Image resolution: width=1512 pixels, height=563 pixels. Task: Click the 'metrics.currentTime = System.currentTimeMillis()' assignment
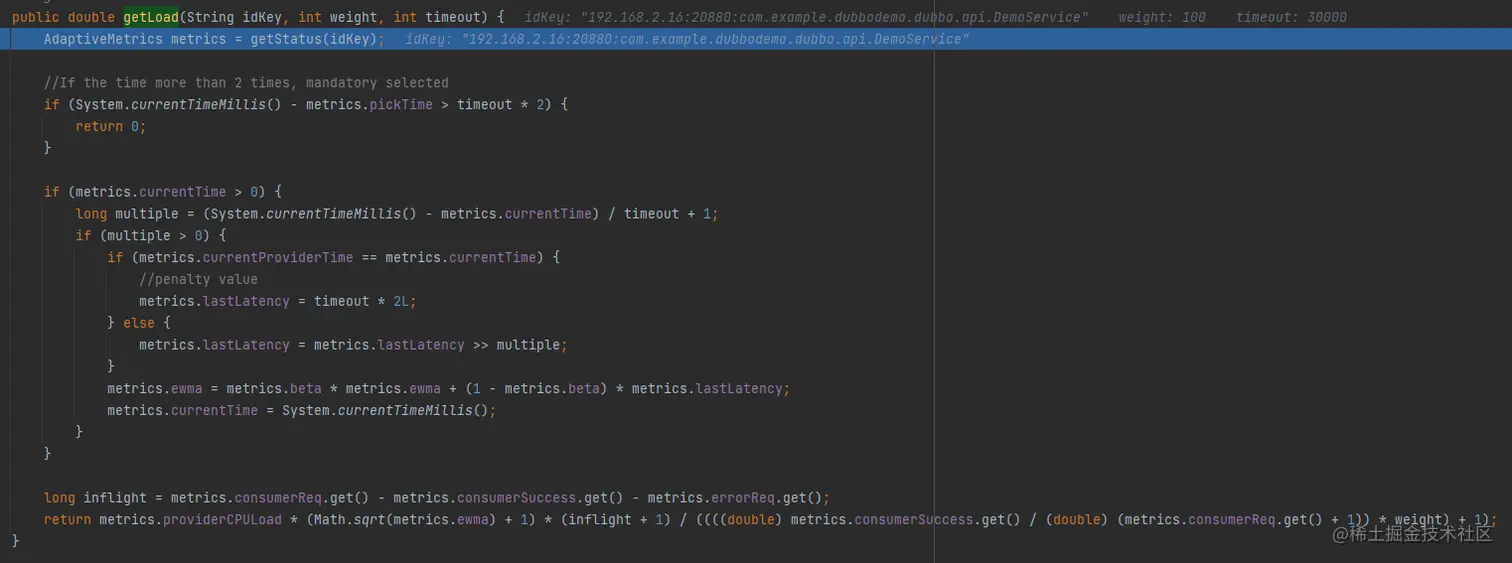click(301, 411)
